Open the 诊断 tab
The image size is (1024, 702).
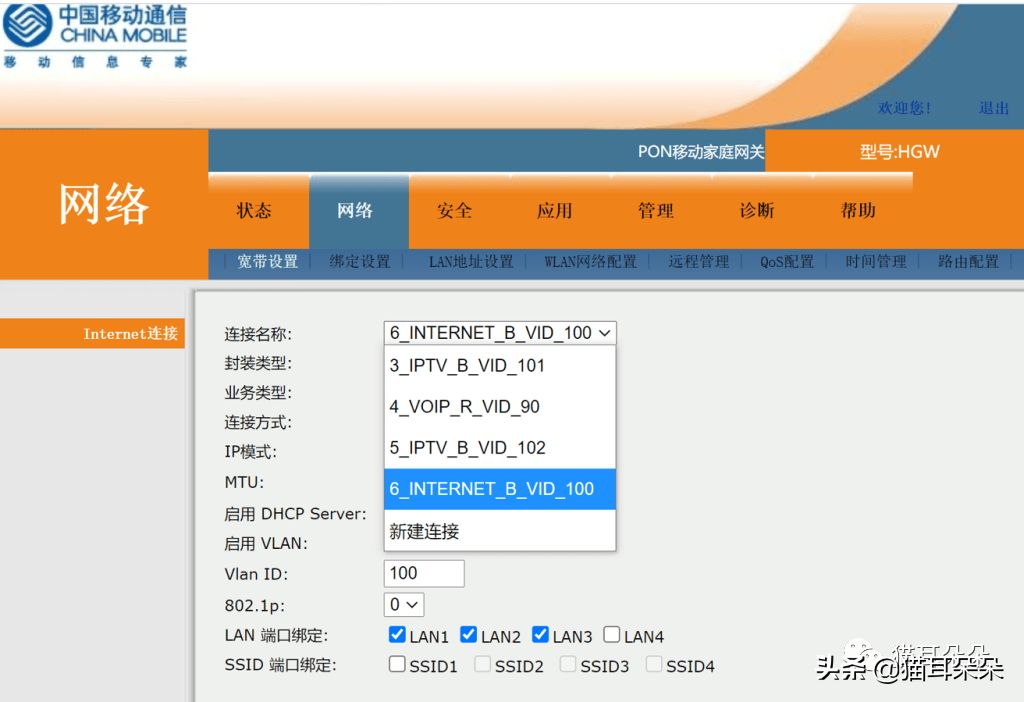pos(757,211)
